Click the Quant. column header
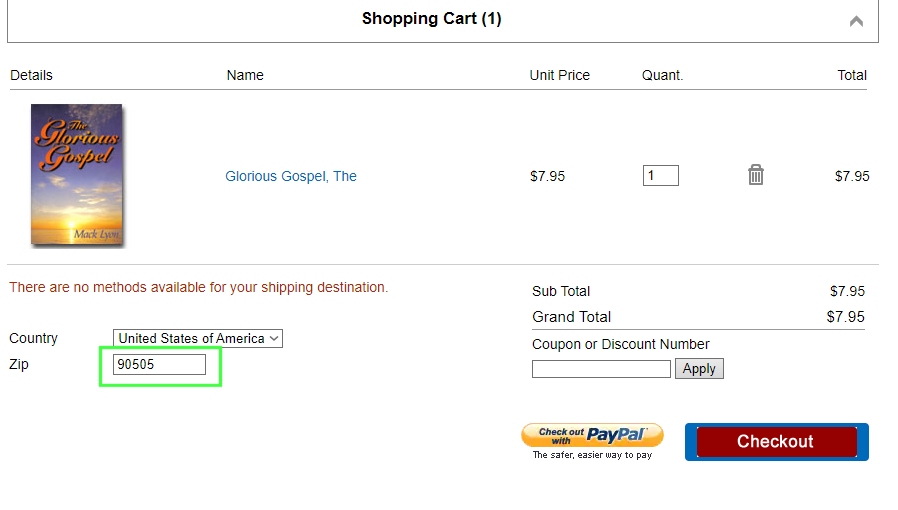This screenshot has width=898, height=510. click(x=662, y=75)
